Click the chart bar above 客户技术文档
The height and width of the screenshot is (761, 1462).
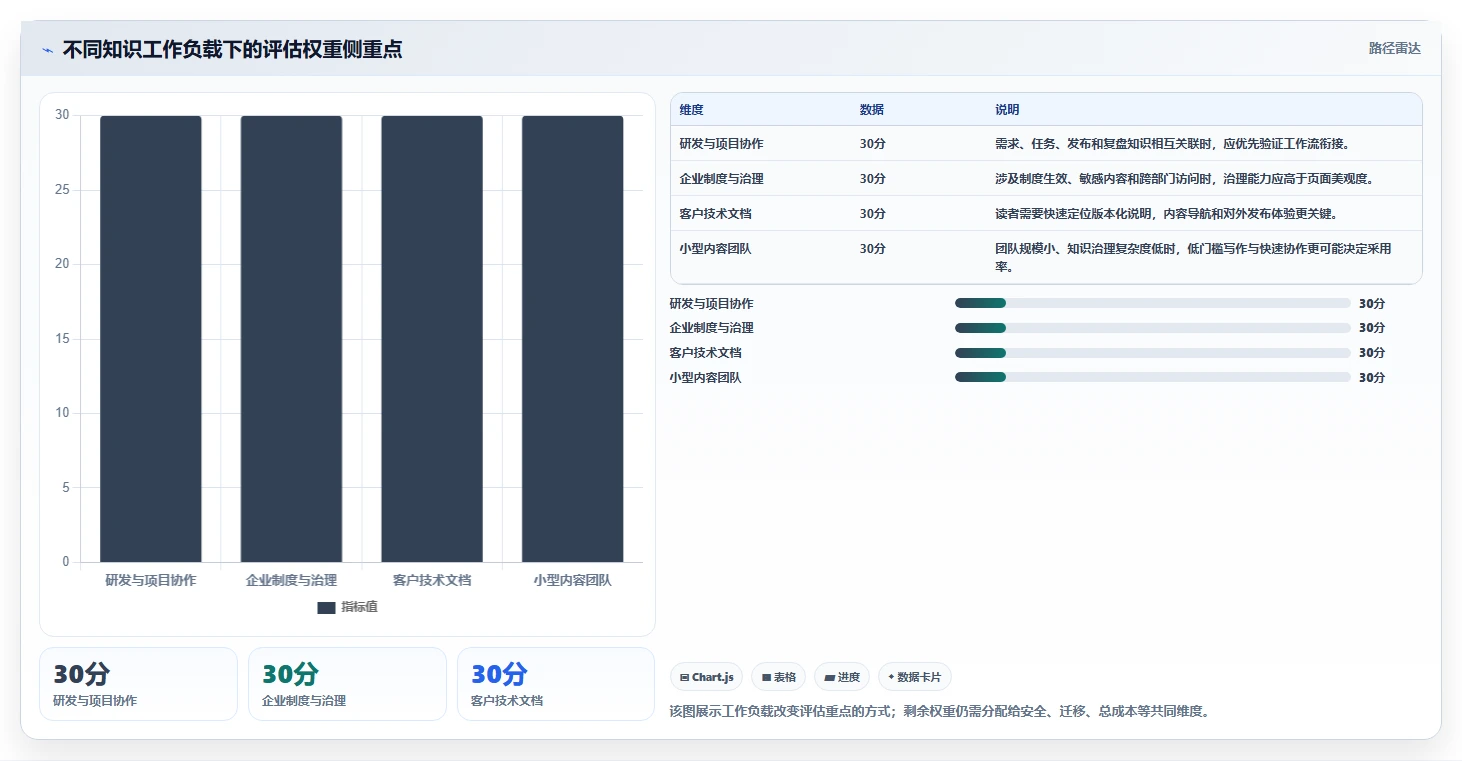pyautogui.click(x=432, y=339)
